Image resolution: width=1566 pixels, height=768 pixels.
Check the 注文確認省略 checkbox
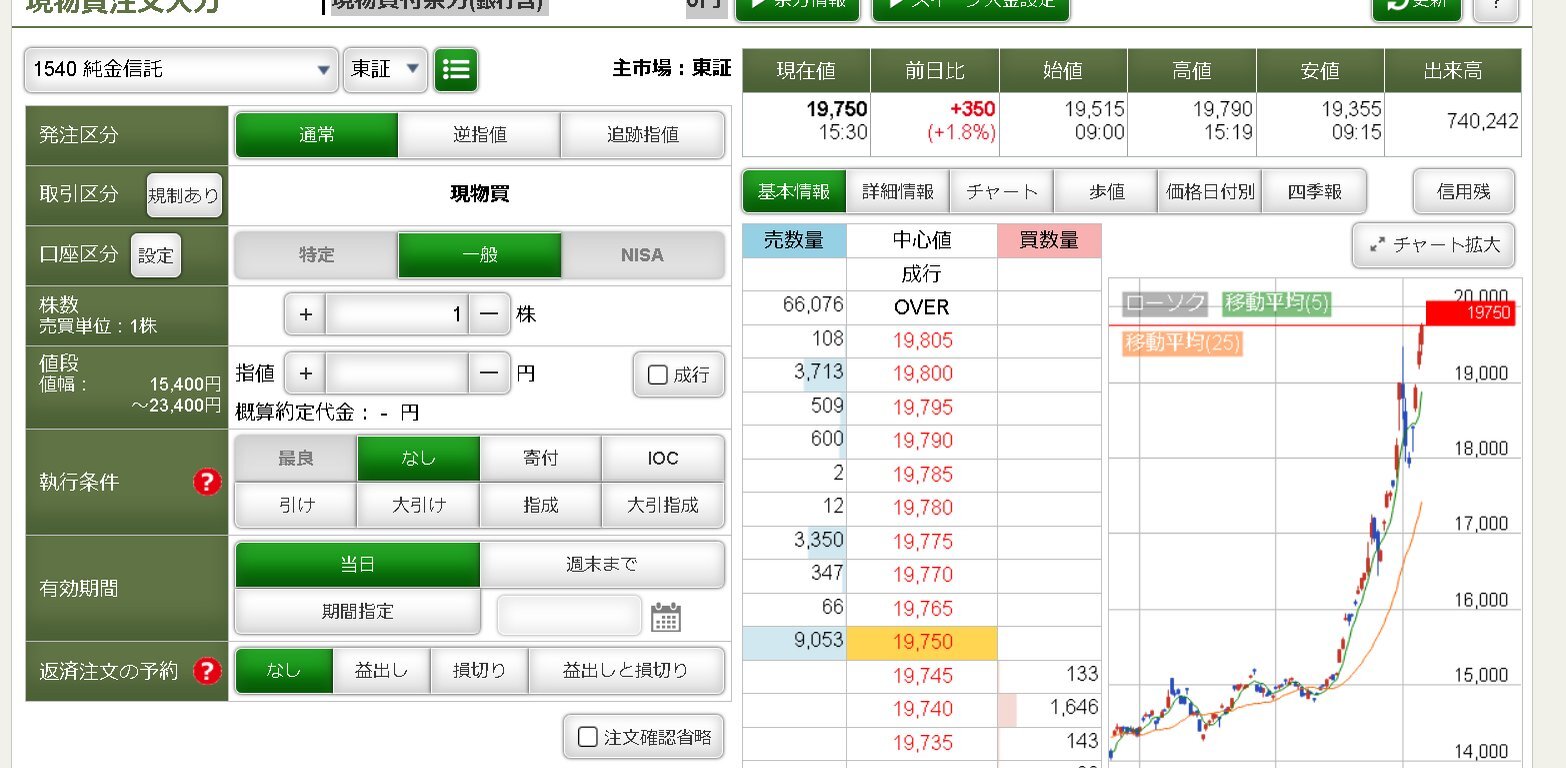click(x=589, y=738)
